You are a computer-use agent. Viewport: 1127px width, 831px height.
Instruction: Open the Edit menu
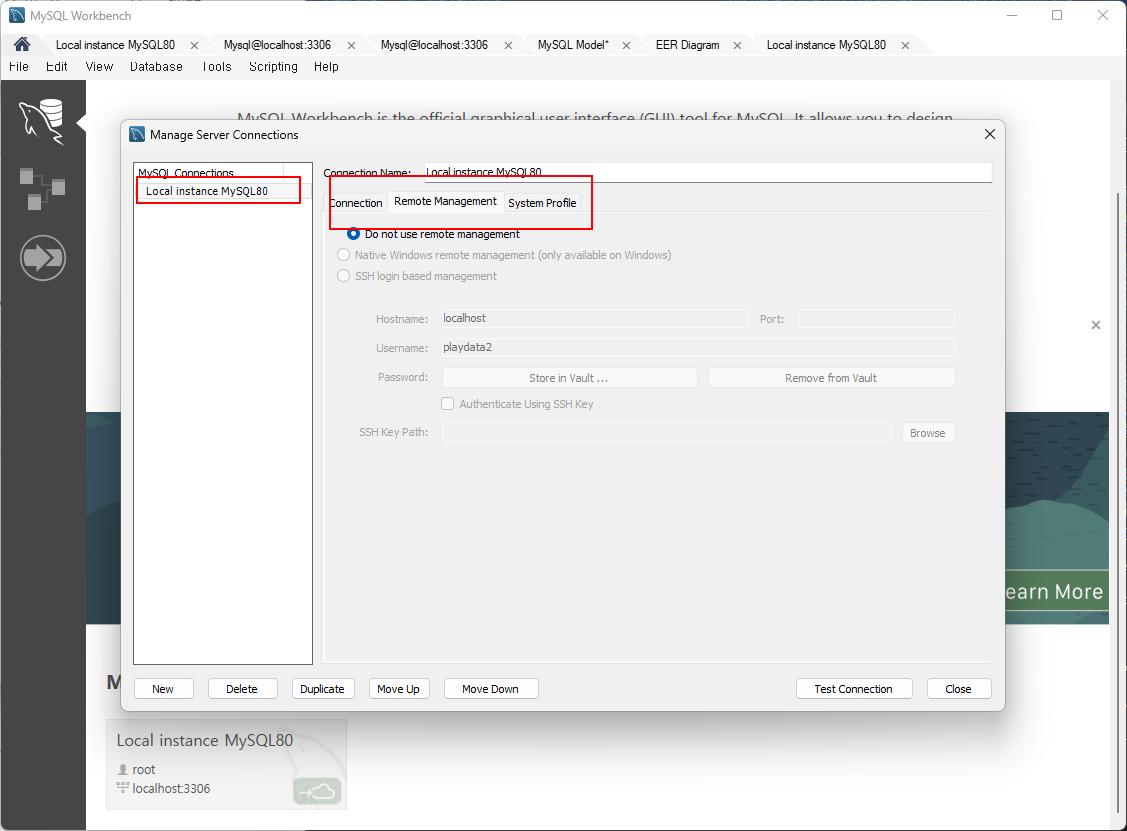[x=57, y=66]
